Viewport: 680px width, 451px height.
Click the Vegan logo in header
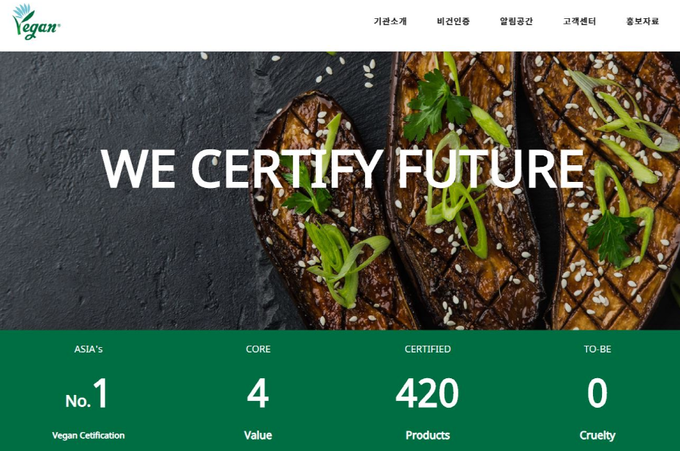click(x=36, y=22)
